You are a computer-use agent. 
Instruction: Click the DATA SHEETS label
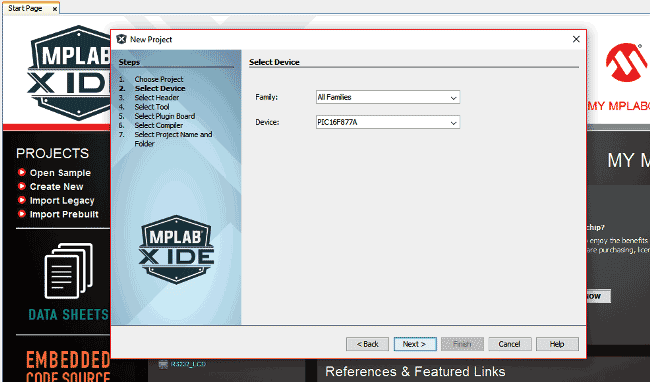[69, 315]
